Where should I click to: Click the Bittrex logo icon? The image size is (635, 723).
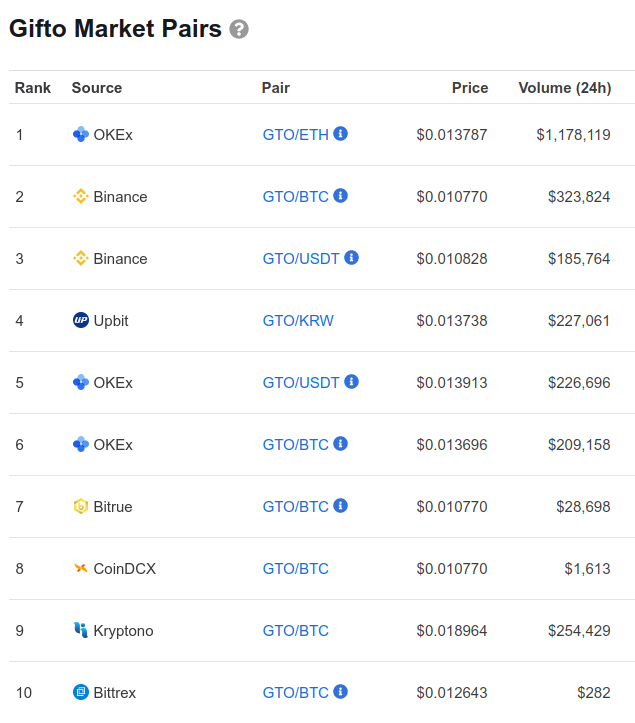(81, 692)
